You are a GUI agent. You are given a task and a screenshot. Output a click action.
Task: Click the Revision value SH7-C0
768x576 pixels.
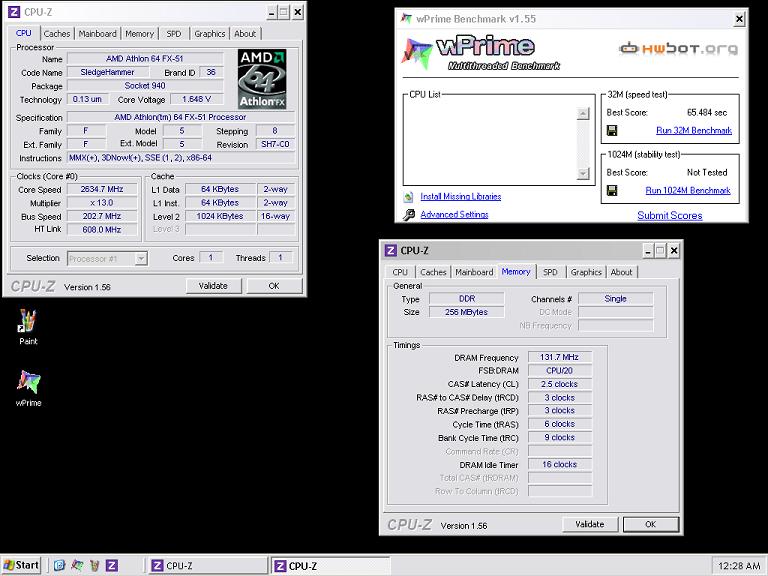(x=275, y=144)
